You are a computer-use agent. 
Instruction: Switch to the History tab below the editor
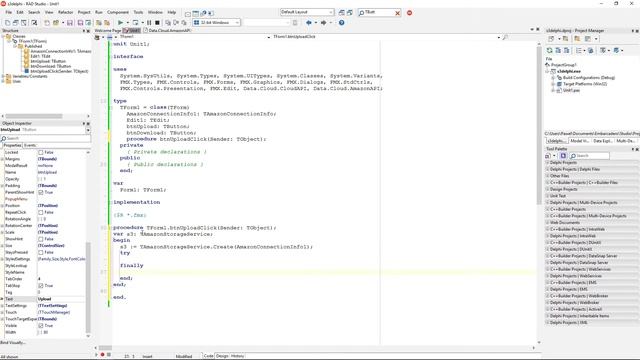tap(237, 356)
